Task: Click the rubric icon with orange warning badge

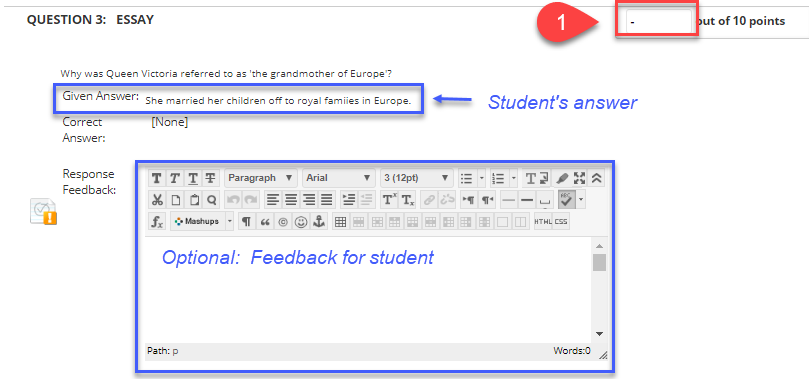Action: tap(43, 211)
